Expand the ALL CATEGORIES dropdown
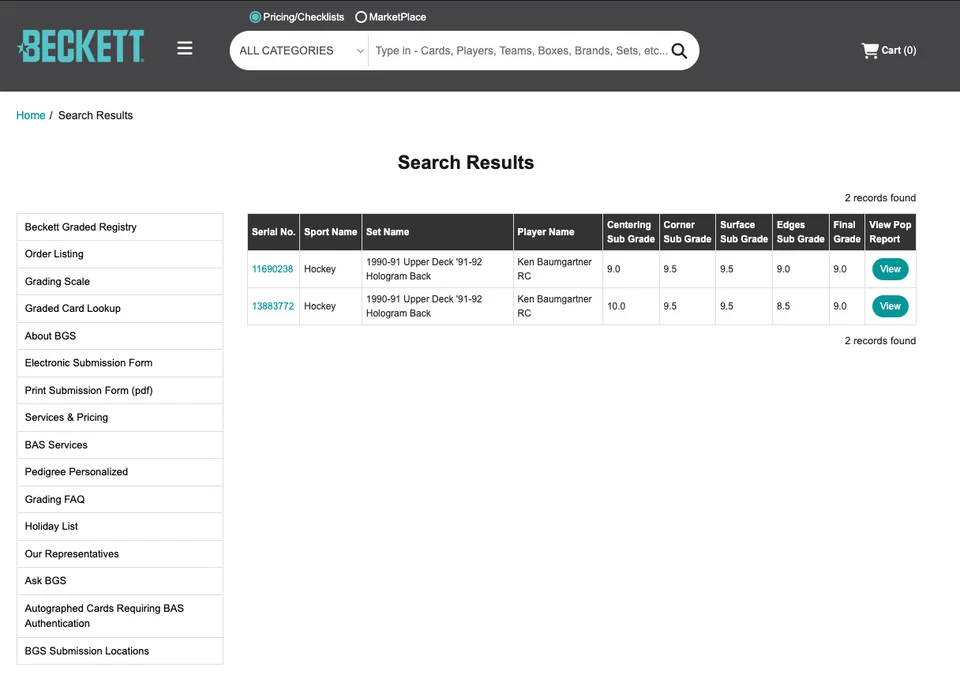 point(300,51)
